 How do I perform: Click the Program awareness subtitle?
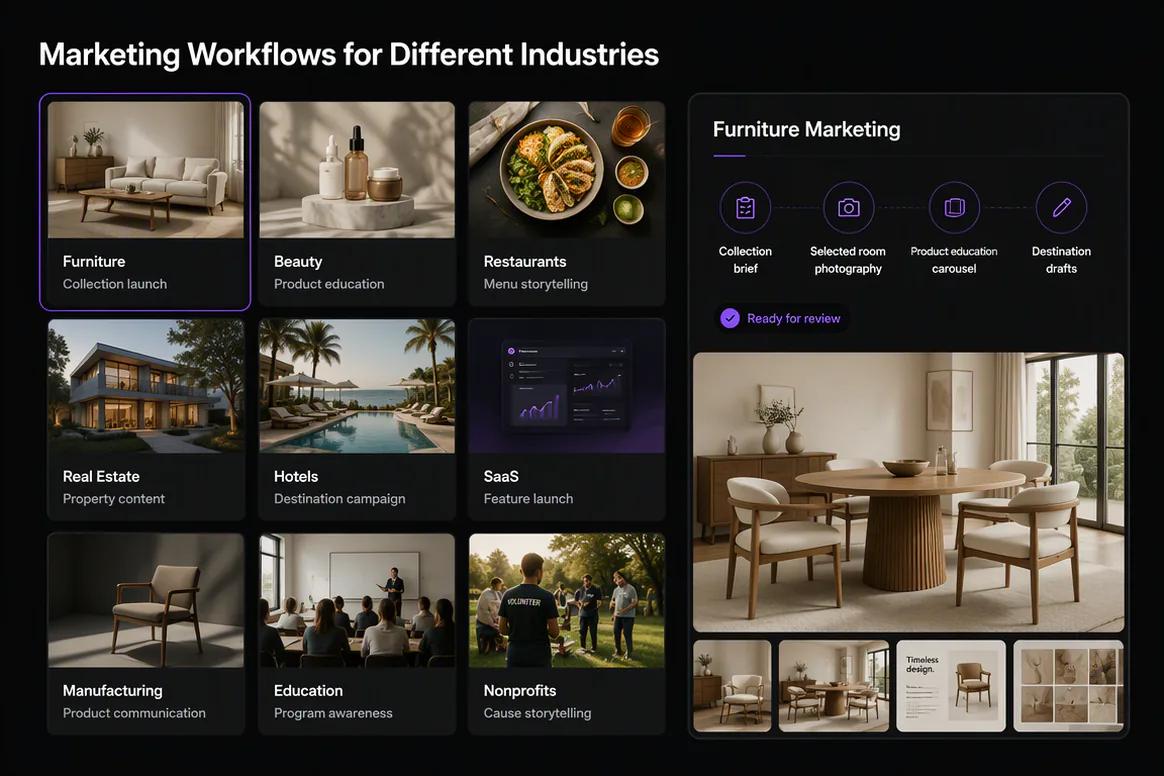[x=333, y=713]
